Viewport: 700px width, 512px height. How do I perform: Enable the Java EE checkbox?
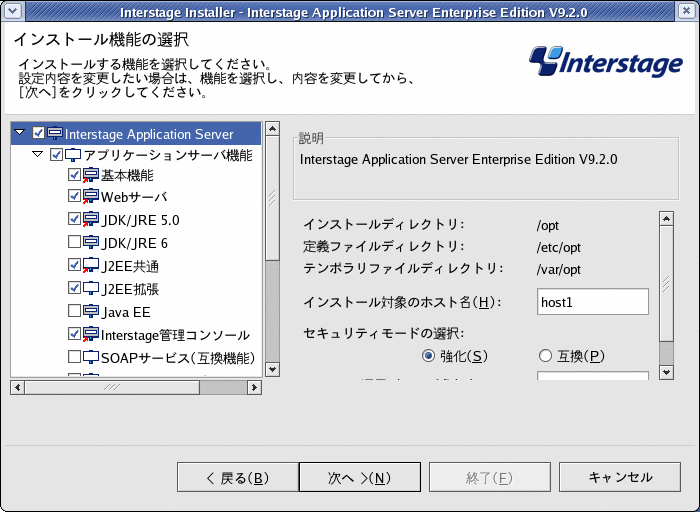click(x=74, y=311)
